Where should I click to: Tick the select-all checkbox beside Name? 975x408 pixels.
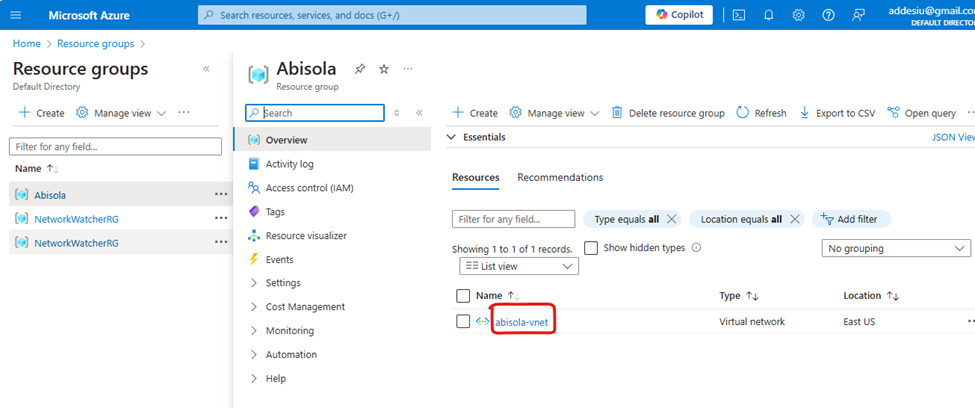(463, 296)
